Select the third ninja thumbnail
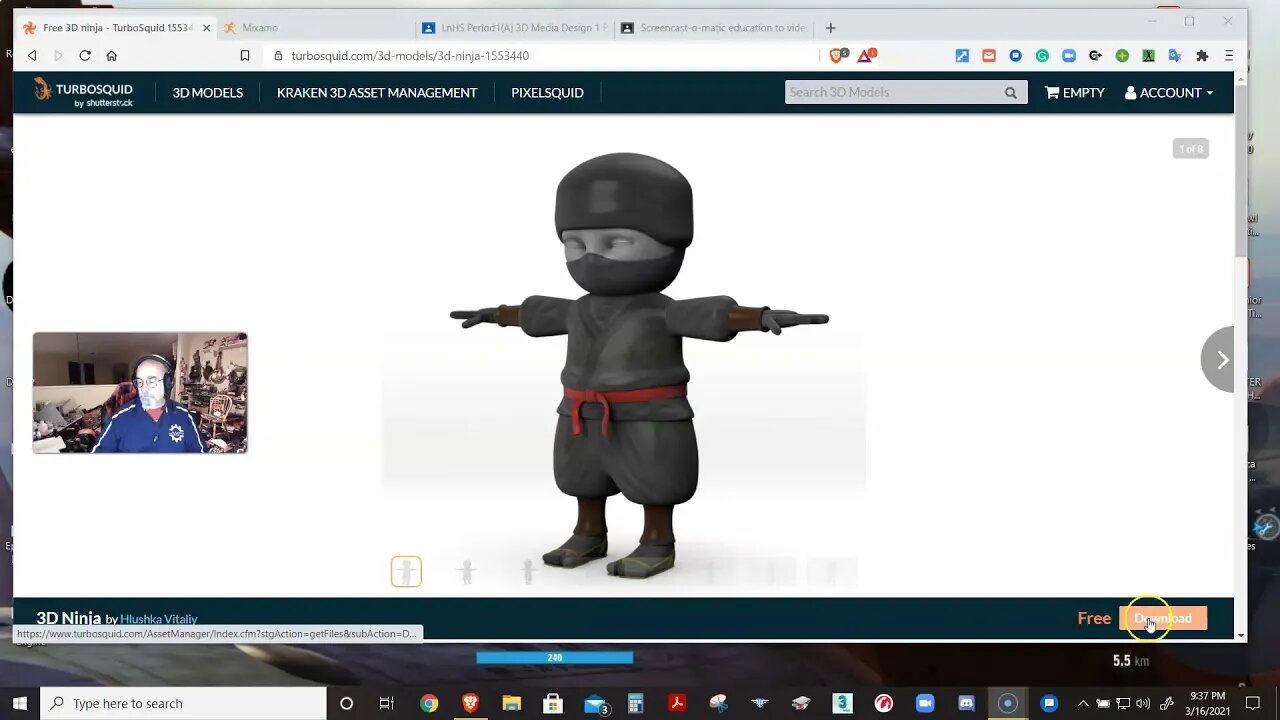This screenshot has height=720, width=1280. pyautogui.click(x=527, y=571)
